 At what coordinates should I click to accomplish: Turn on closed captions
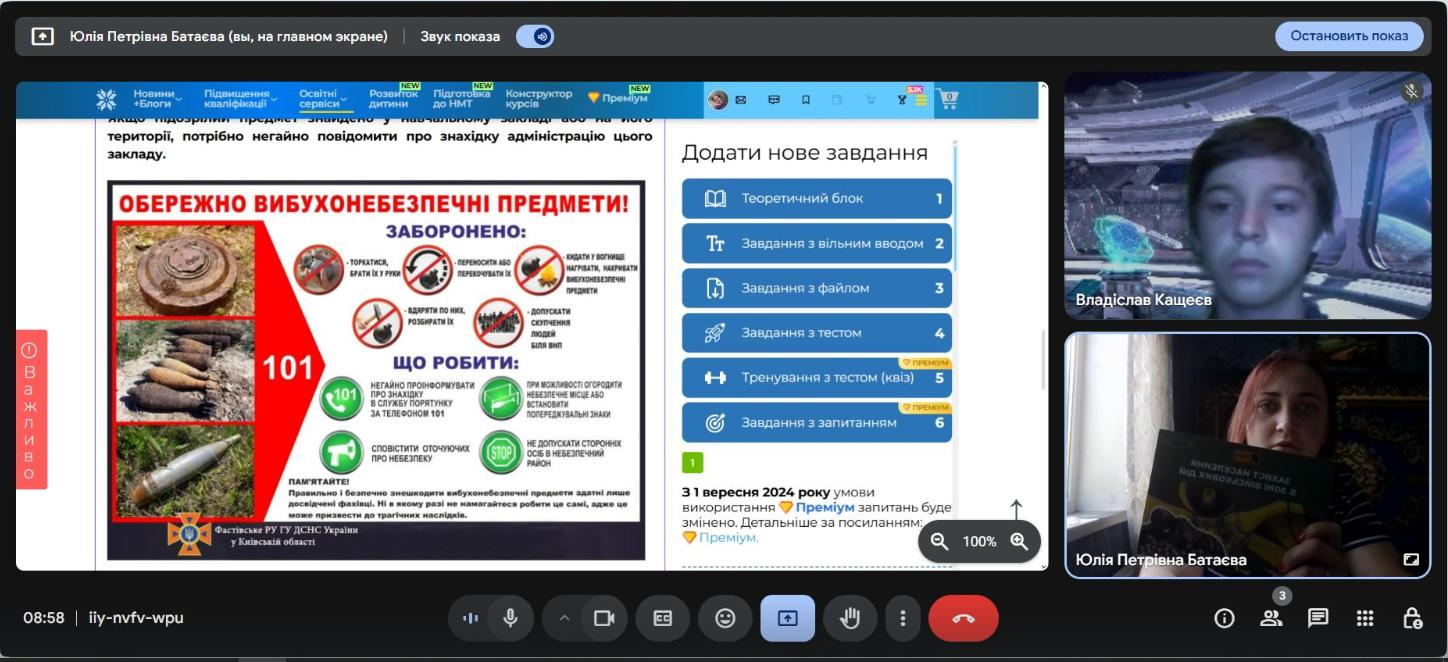click(x=663, y=618)
